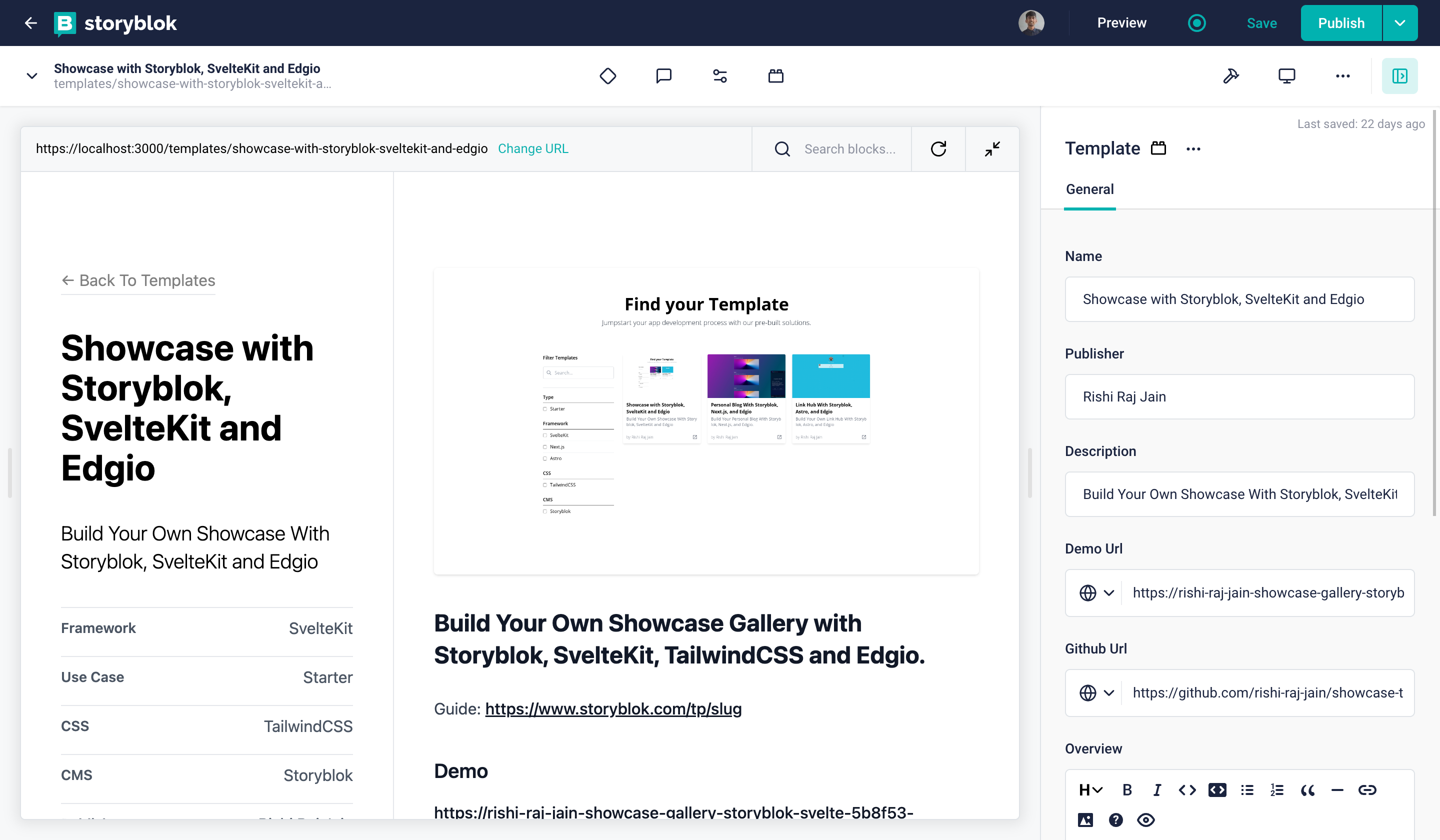
Task: Expand the Demo Url link type dropdown
Action: tap(1109, 592)
